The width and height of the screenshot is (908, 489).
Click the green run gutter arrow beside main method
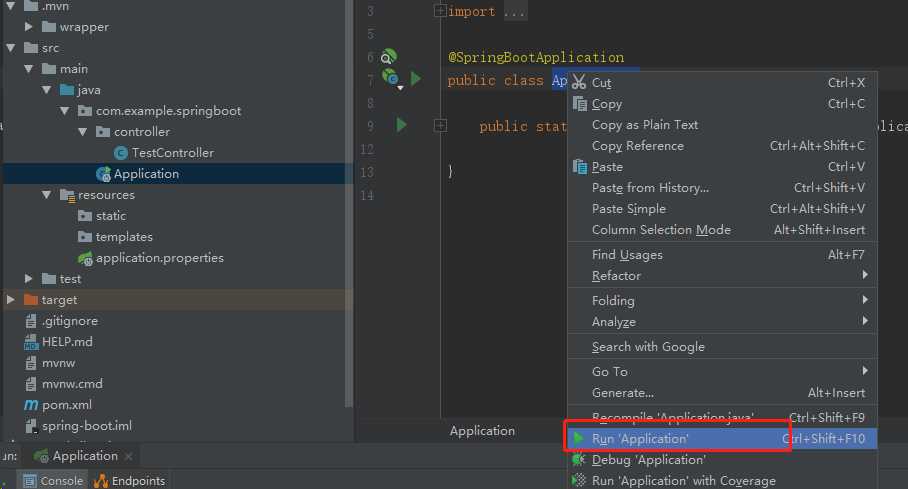pyautogui.click(x=402, y=125)
